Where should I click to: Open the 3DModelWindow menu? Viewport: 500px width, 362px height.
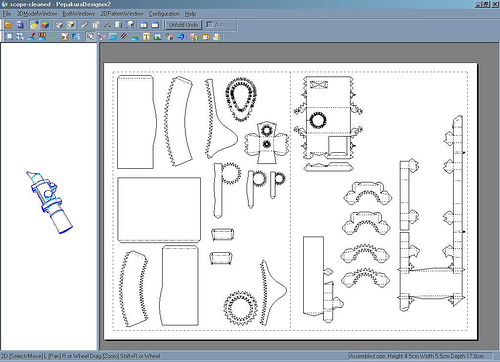37,14
